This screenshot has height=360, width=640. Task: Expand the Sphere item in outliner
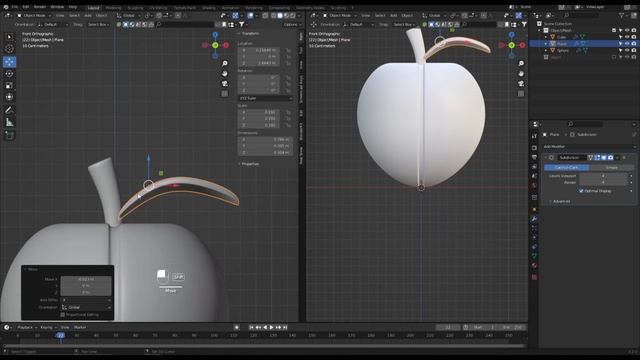click(546, 50)
